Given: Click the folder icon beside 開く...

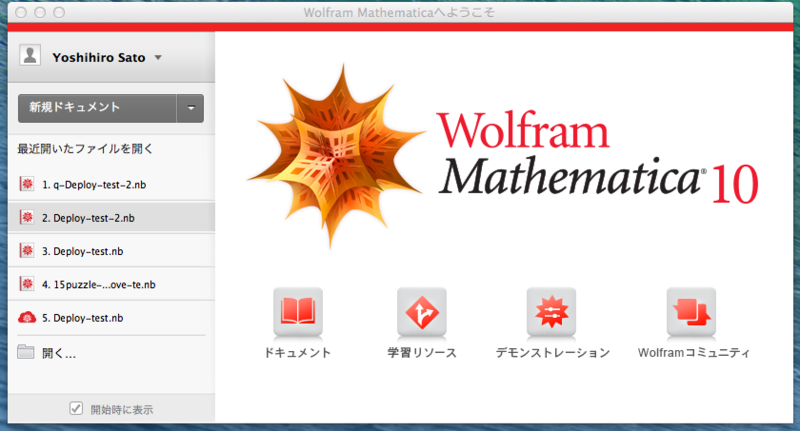Looking at the screenshot, I should click(x=26, y=352).
